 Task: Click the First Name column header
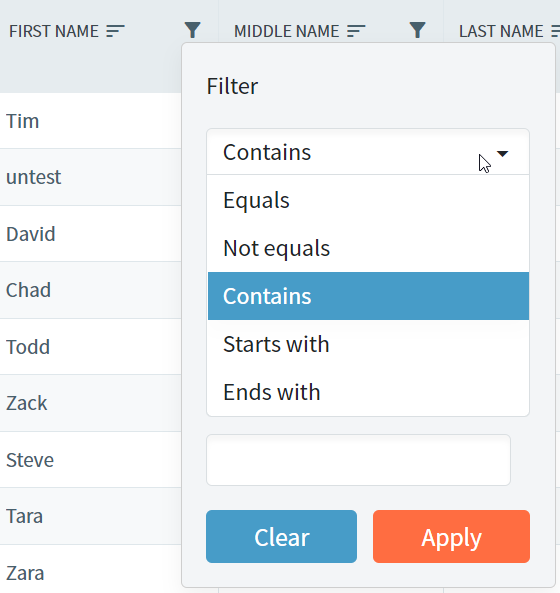coord(54,31)
